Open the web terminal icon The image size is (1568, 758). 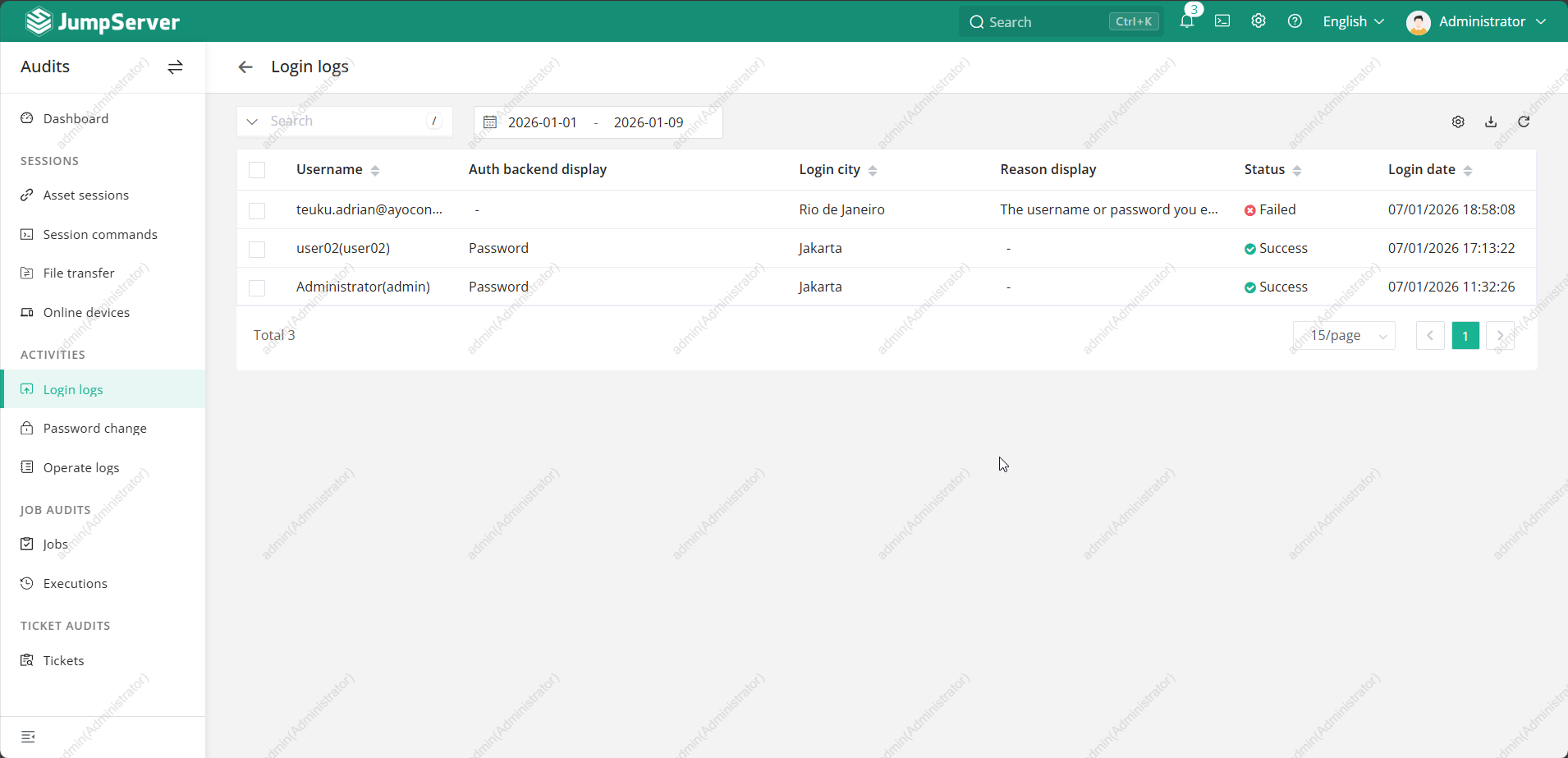[1222, 21]
